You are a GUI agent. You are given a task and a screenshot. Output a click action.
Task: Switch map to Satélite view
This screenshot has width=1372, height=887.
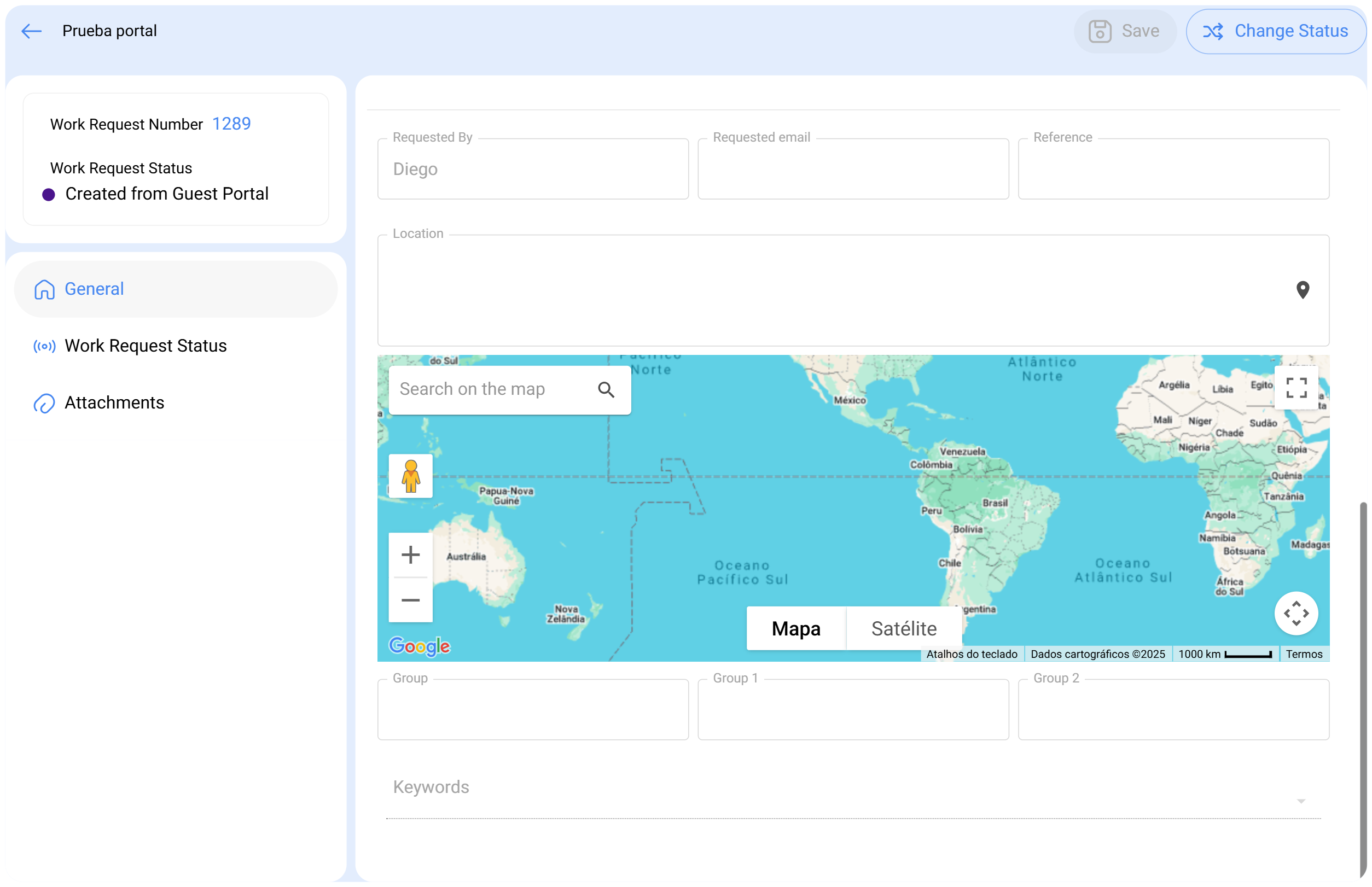point(903,628)
